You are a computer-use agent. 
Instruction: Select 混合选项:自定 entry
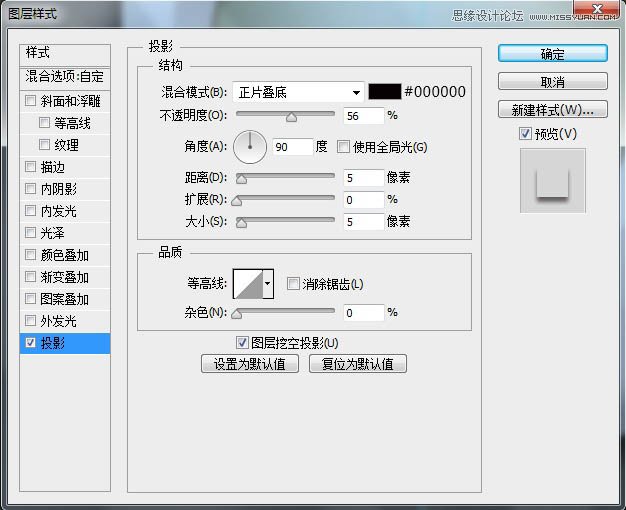pyautogui.click(x=65, y=77)
